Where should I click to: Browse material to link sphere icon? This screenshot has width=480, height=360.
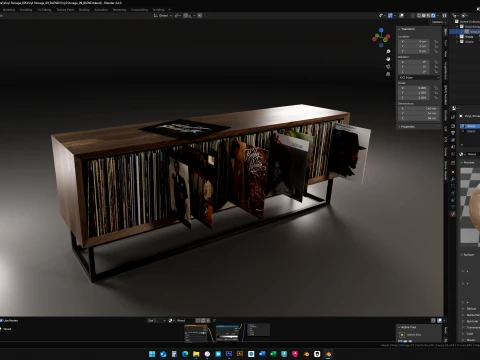point(462,154)
